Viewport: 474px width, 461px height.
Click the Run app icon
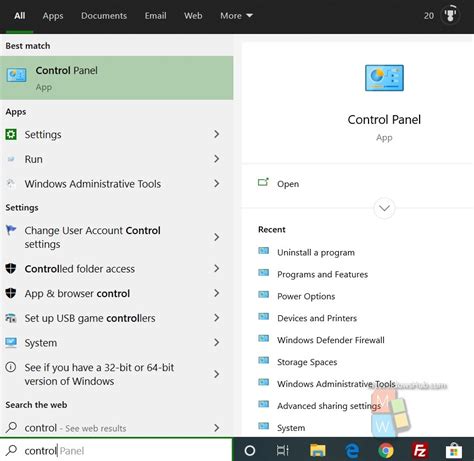pyautogui.click(x=11, y=159)
